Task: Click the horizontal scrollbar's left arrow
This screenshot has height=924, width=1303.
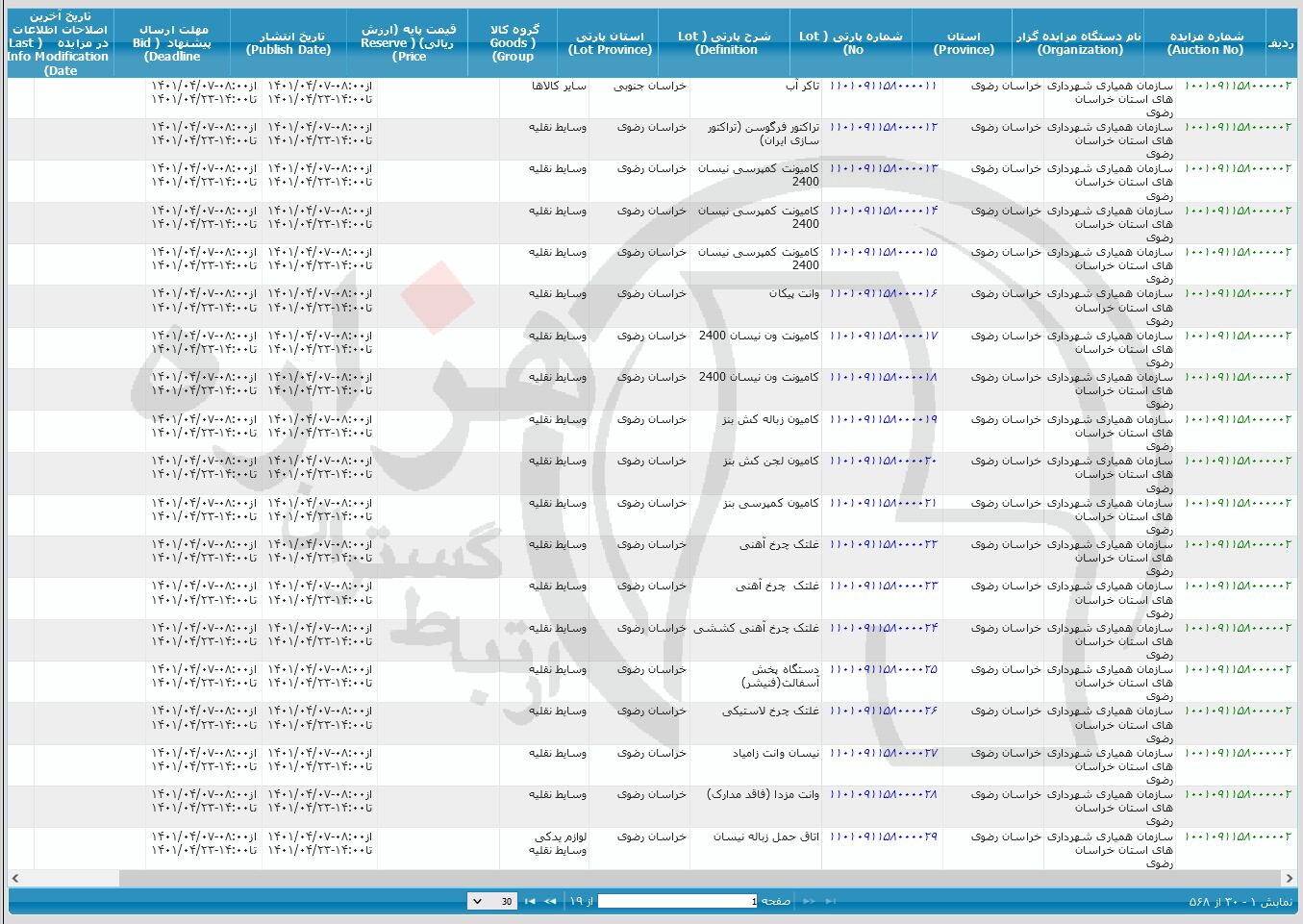Action: point(15,878)
